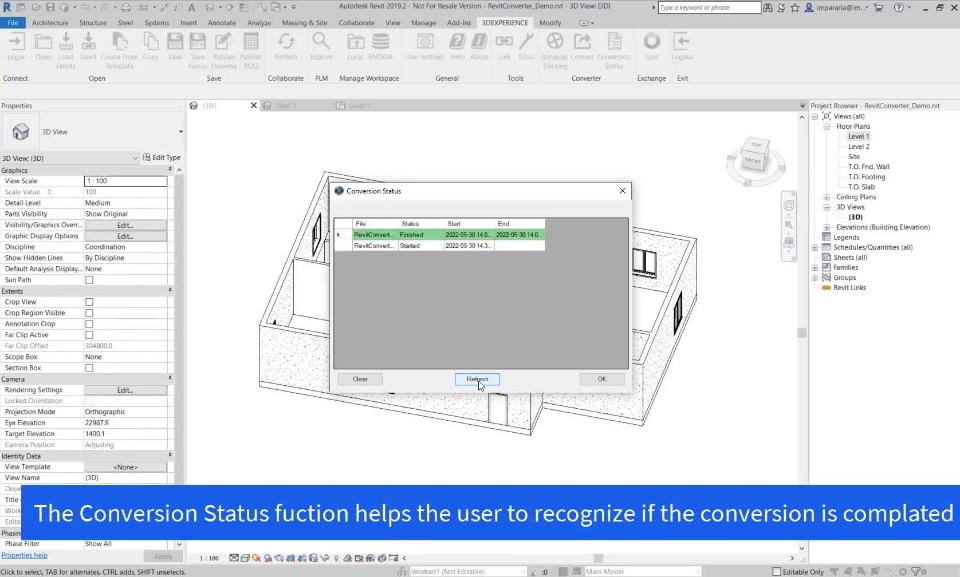Viewport: 960px width, 577px height.
Task: Open User Settings from the ribbon
Action: pos(425,47)
